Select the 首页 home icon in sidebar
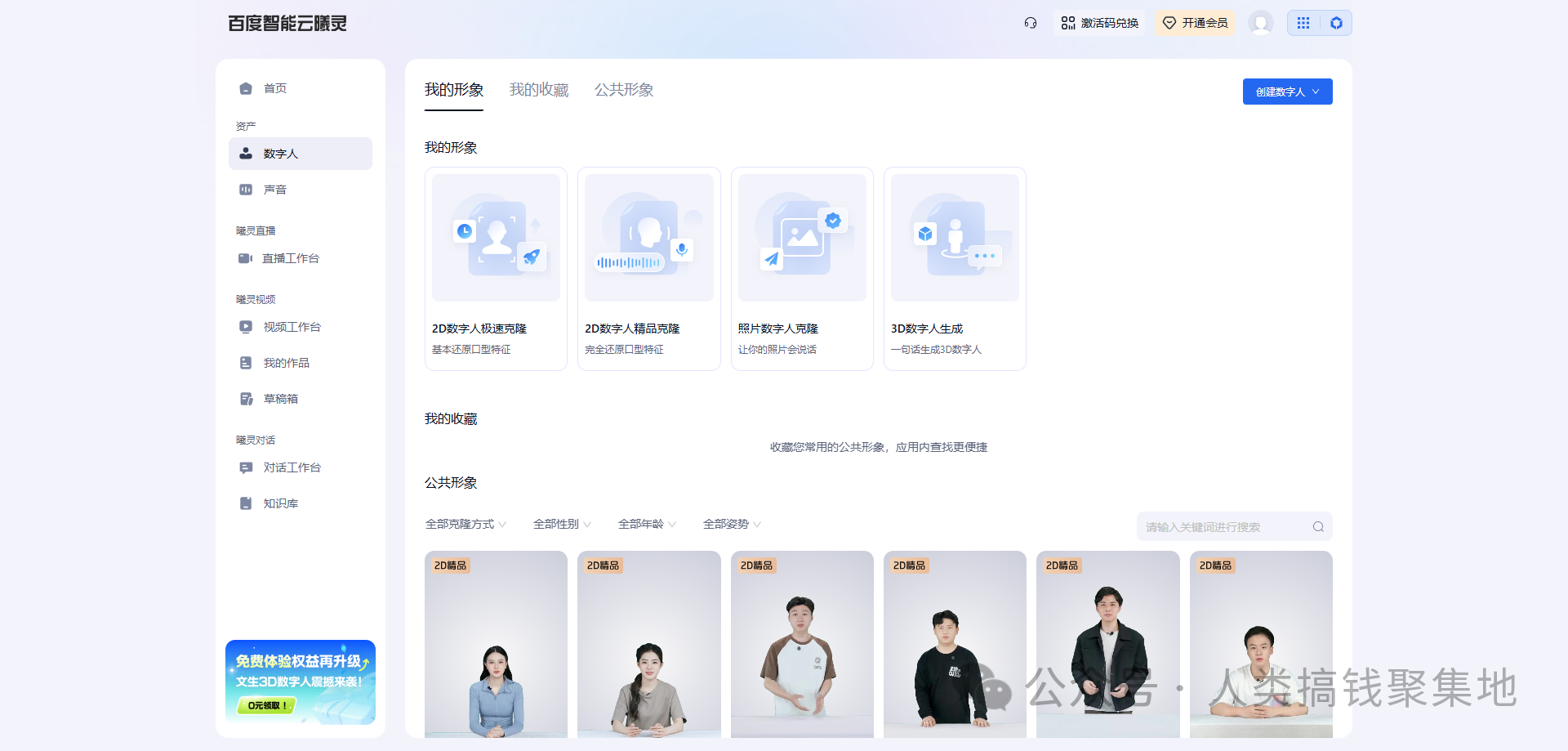The image size is (1568, 751). [246, 87]
